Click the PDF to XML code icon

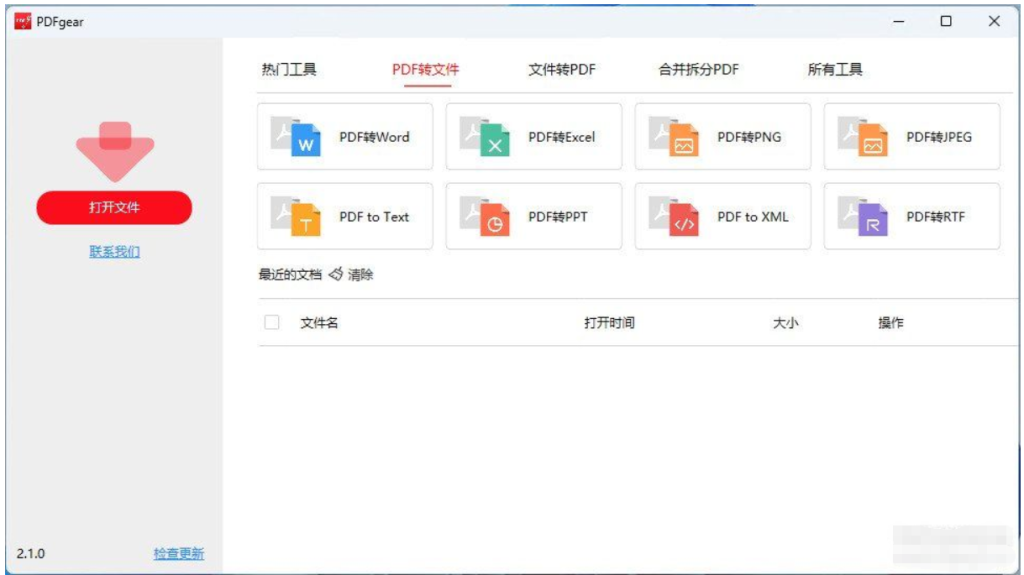click(673, 216)
